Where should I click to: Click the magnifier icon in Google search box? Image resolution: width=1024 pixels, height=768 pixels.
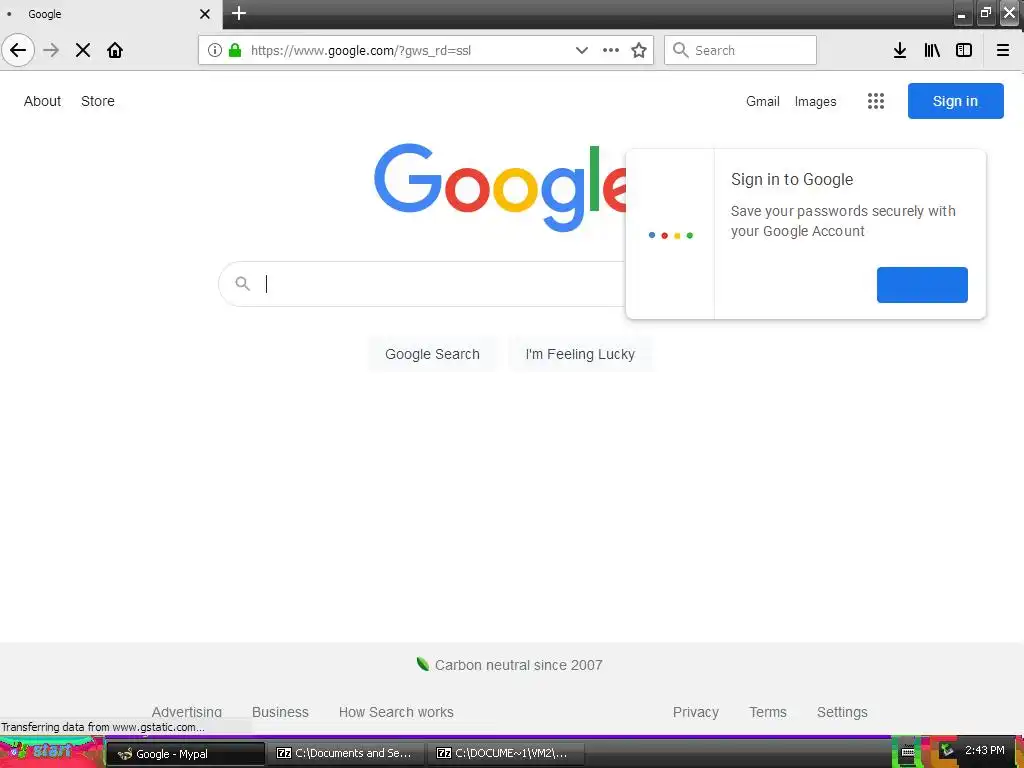click(x=243, y=283)
